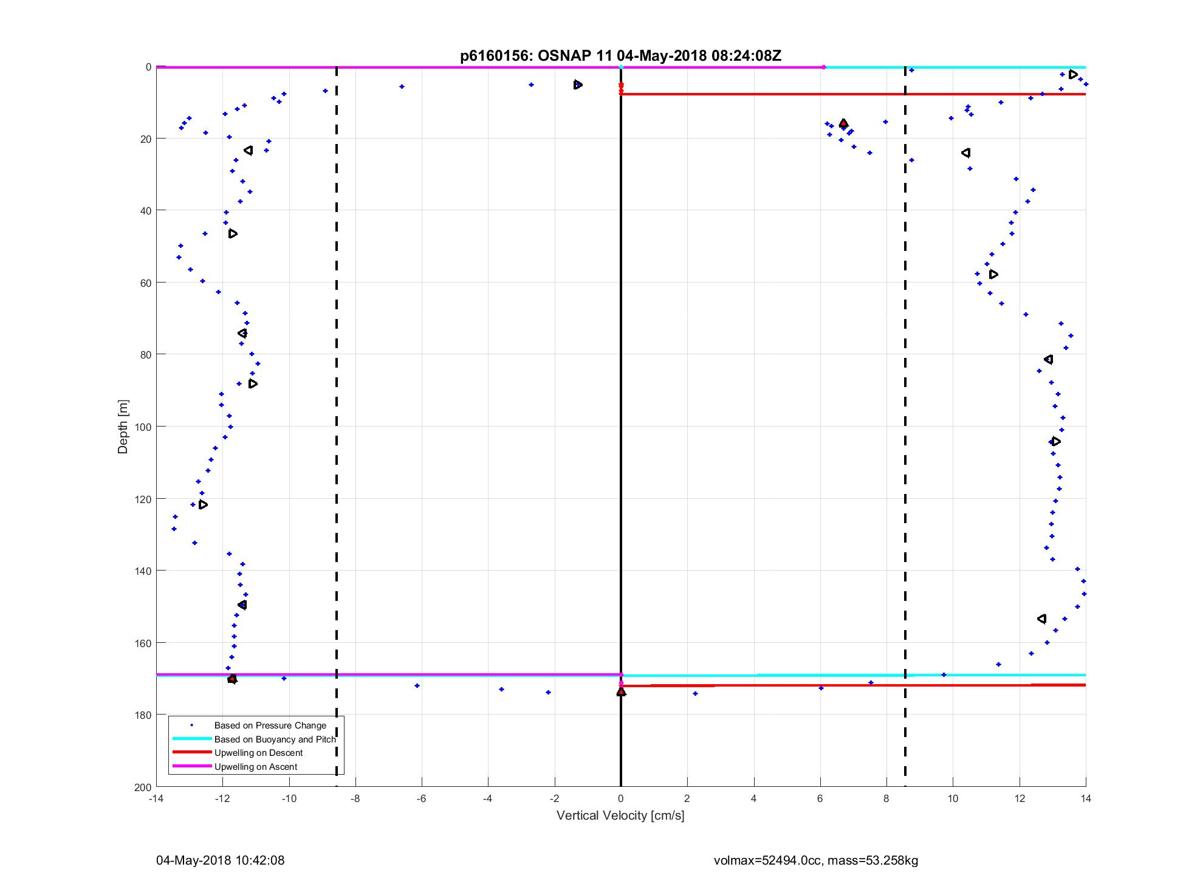Click depth axis tick label '140'
1200x885 pixels.
tap(142, 571)
